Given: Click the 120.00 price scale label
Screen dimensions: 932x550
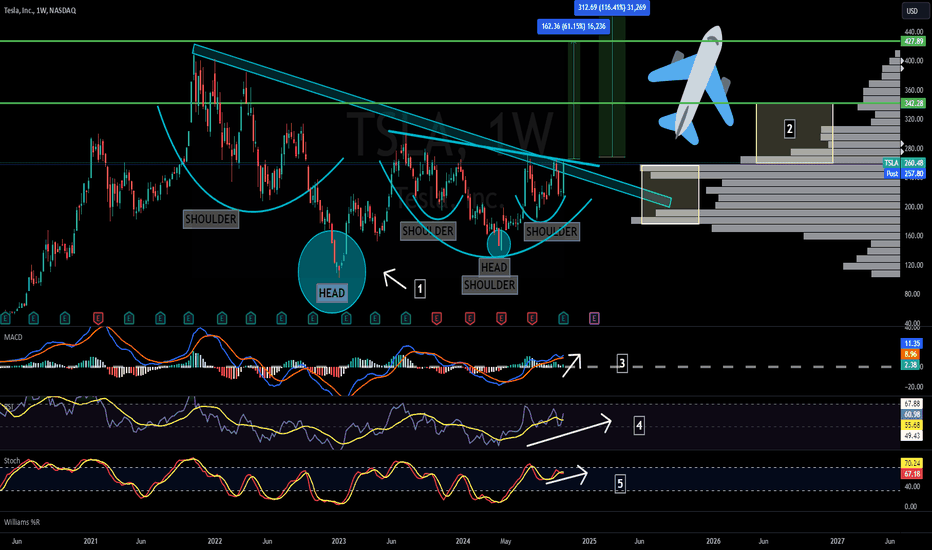Looking at the screenshot, I should pyautogui.click(x=914, y=265).
